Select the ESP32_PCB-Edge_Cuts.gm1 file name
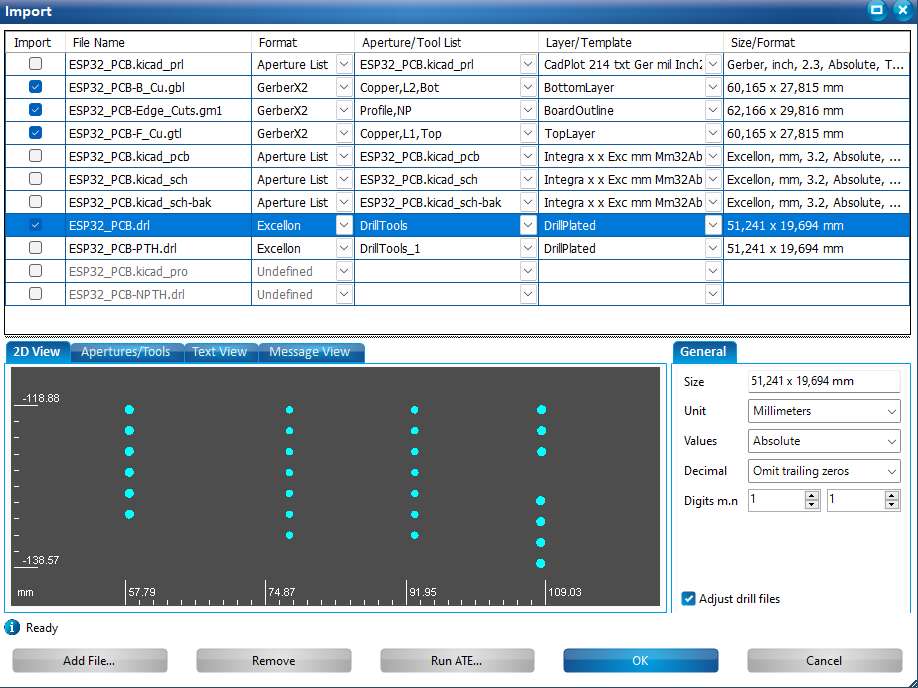The height and width of the screenshot is (688, 918). (x=145, y=111)
